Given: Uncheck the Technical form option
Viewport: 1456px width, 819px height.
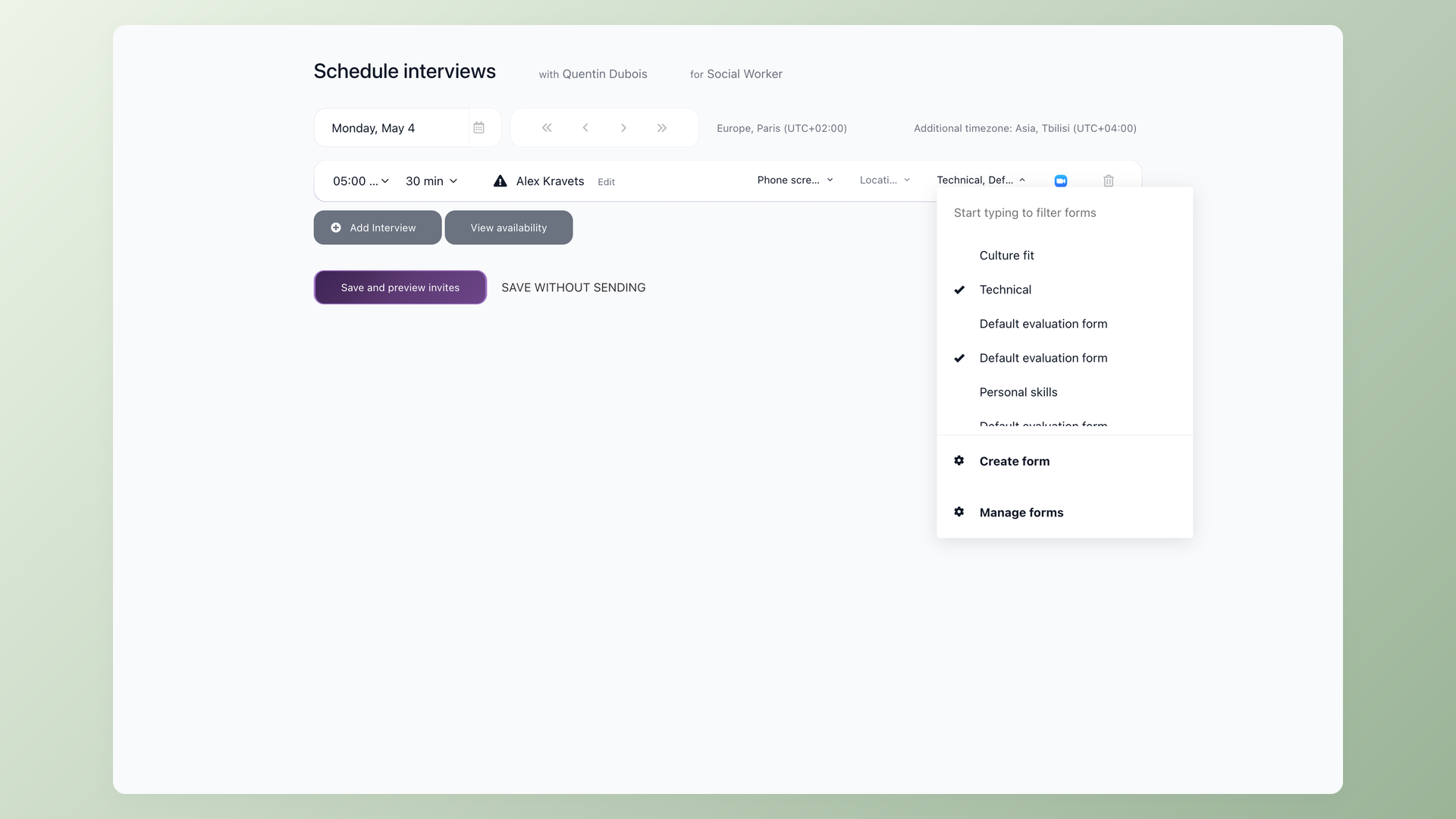Looking at the screenshot, I should (x=1065, y=290).
